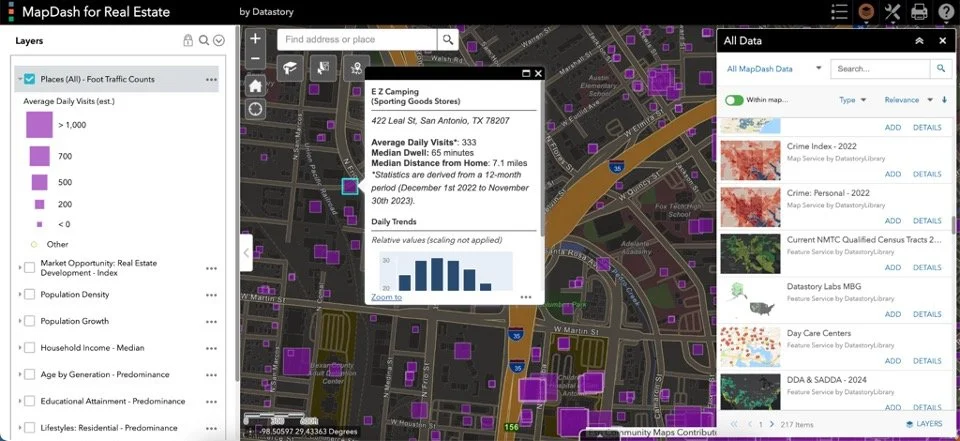View details for Day Care Centers
Screen dimensions: 960x441
[927, 361]
